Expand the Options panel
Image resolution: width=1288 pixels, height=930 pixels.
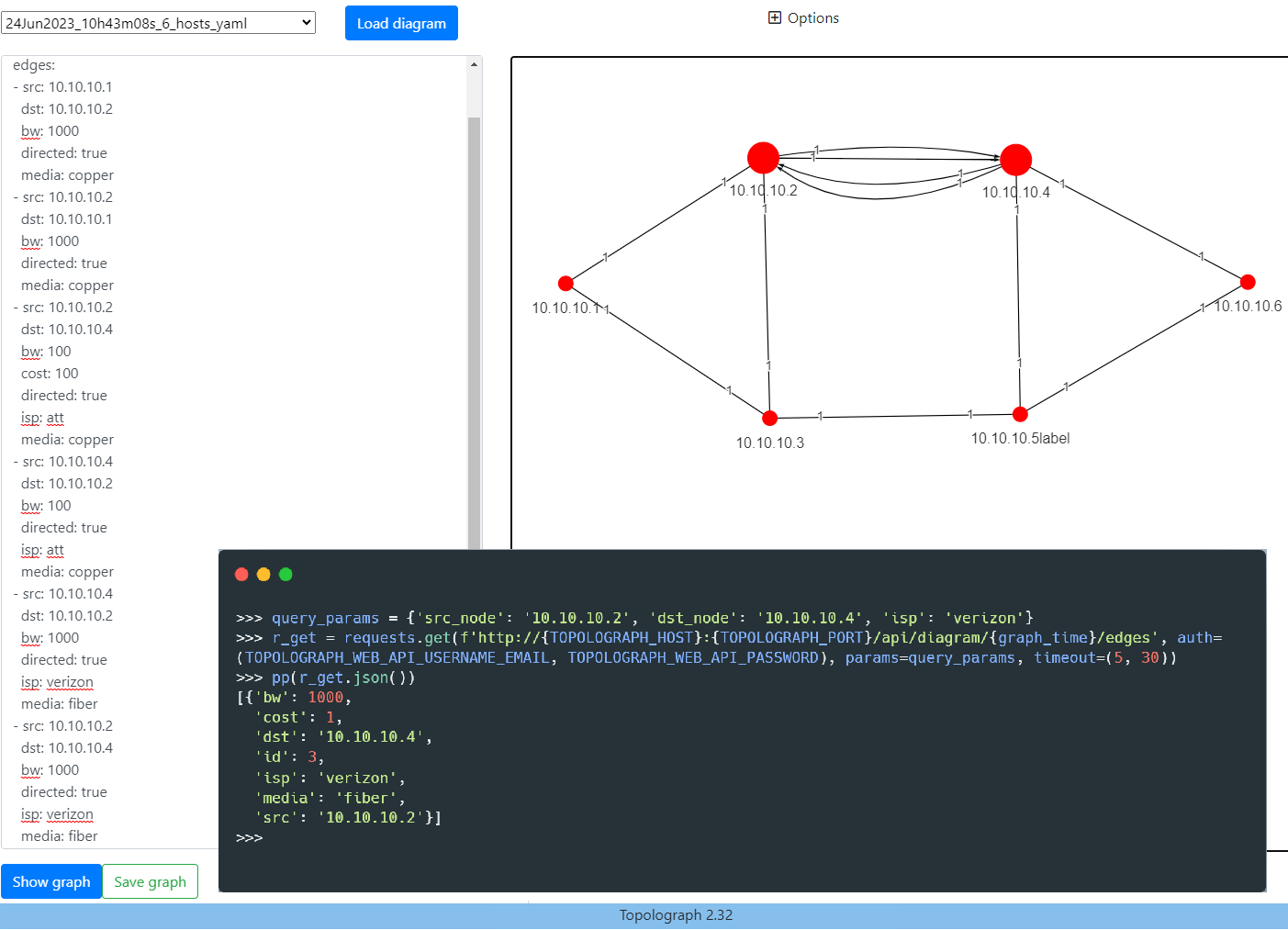803,17
